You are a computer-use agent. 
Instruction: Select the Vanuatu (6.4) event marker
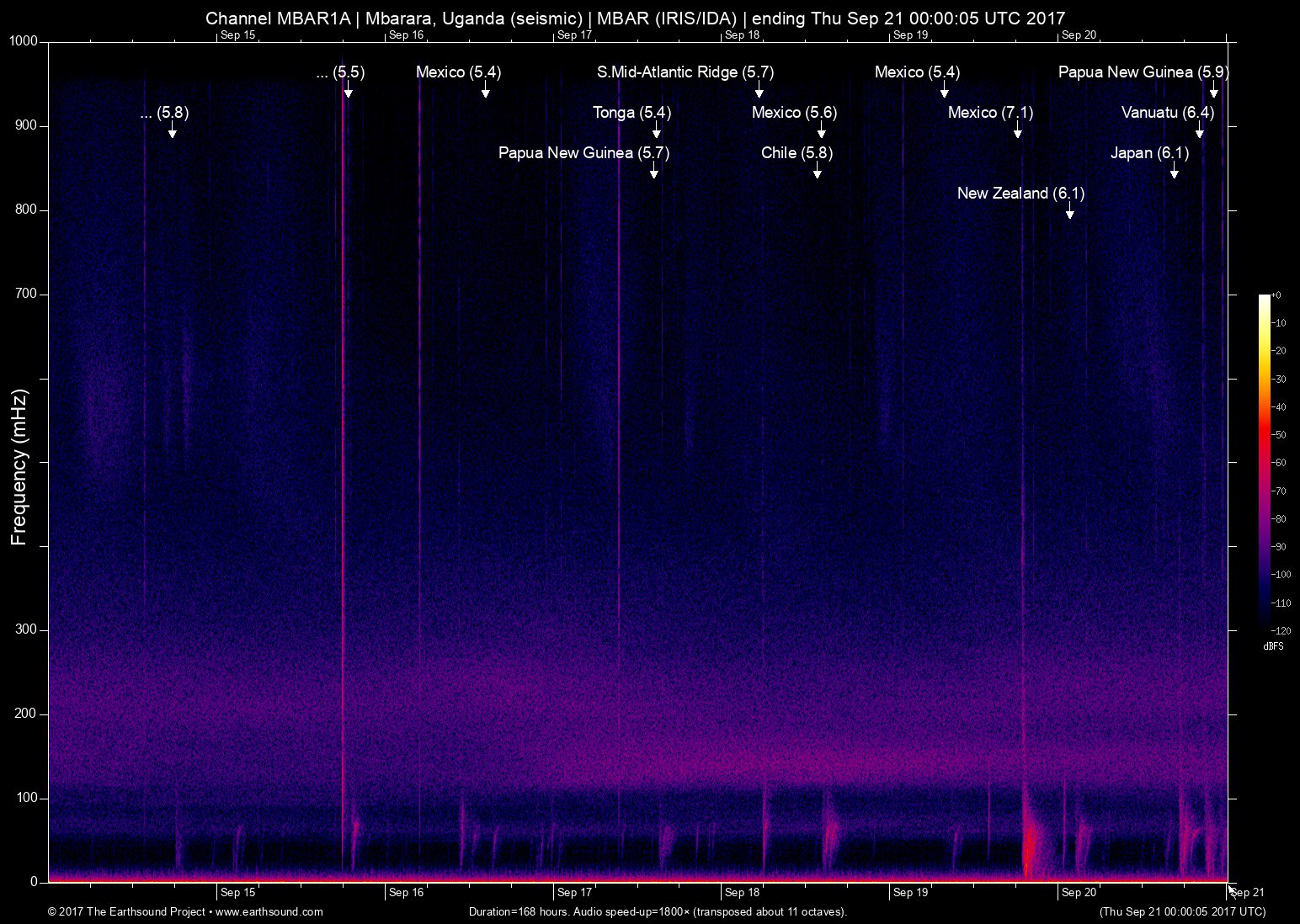1200,132
